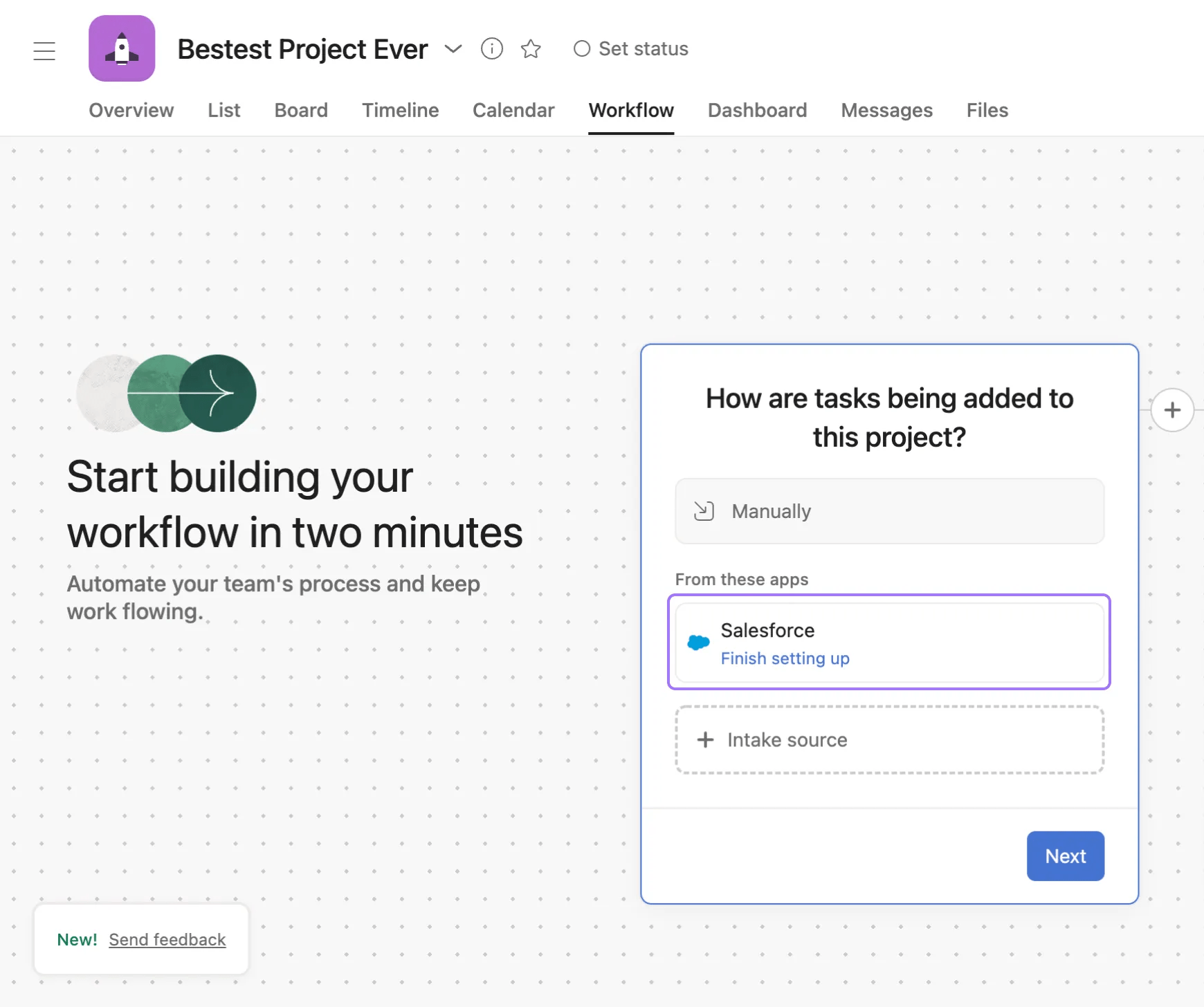Open project details info icon
Image resolution: width=1204 pixels, height=1007 pixels.
point(491,48)
